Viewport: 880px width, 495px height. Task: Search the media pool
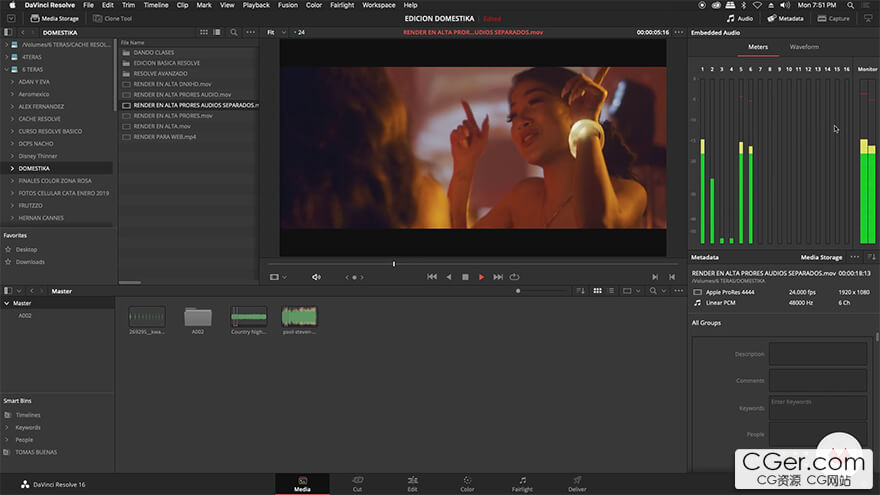[653, 291]
